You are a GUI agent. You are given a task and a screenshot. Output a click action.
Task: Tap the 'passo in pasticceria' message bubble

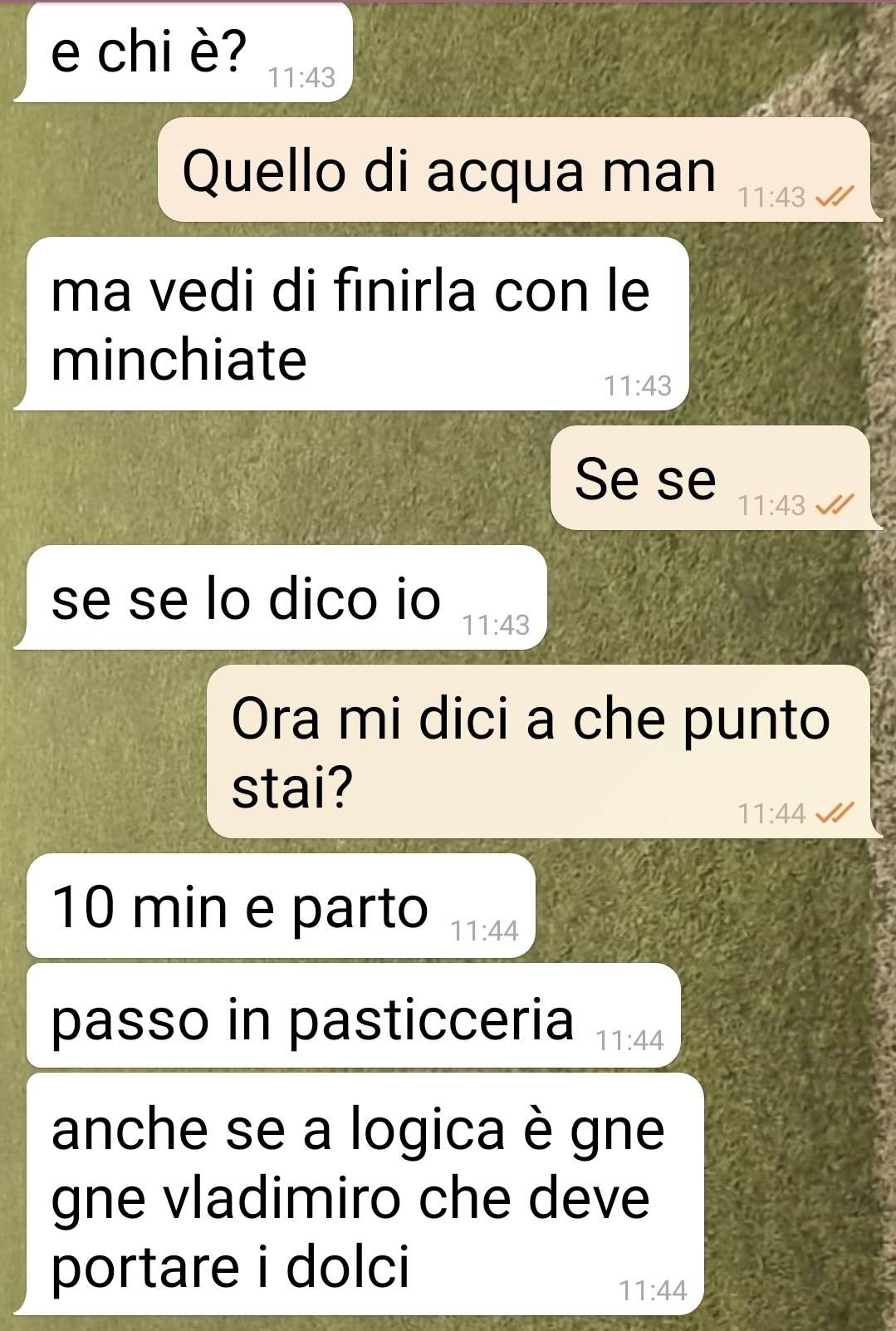[354, 1015]
